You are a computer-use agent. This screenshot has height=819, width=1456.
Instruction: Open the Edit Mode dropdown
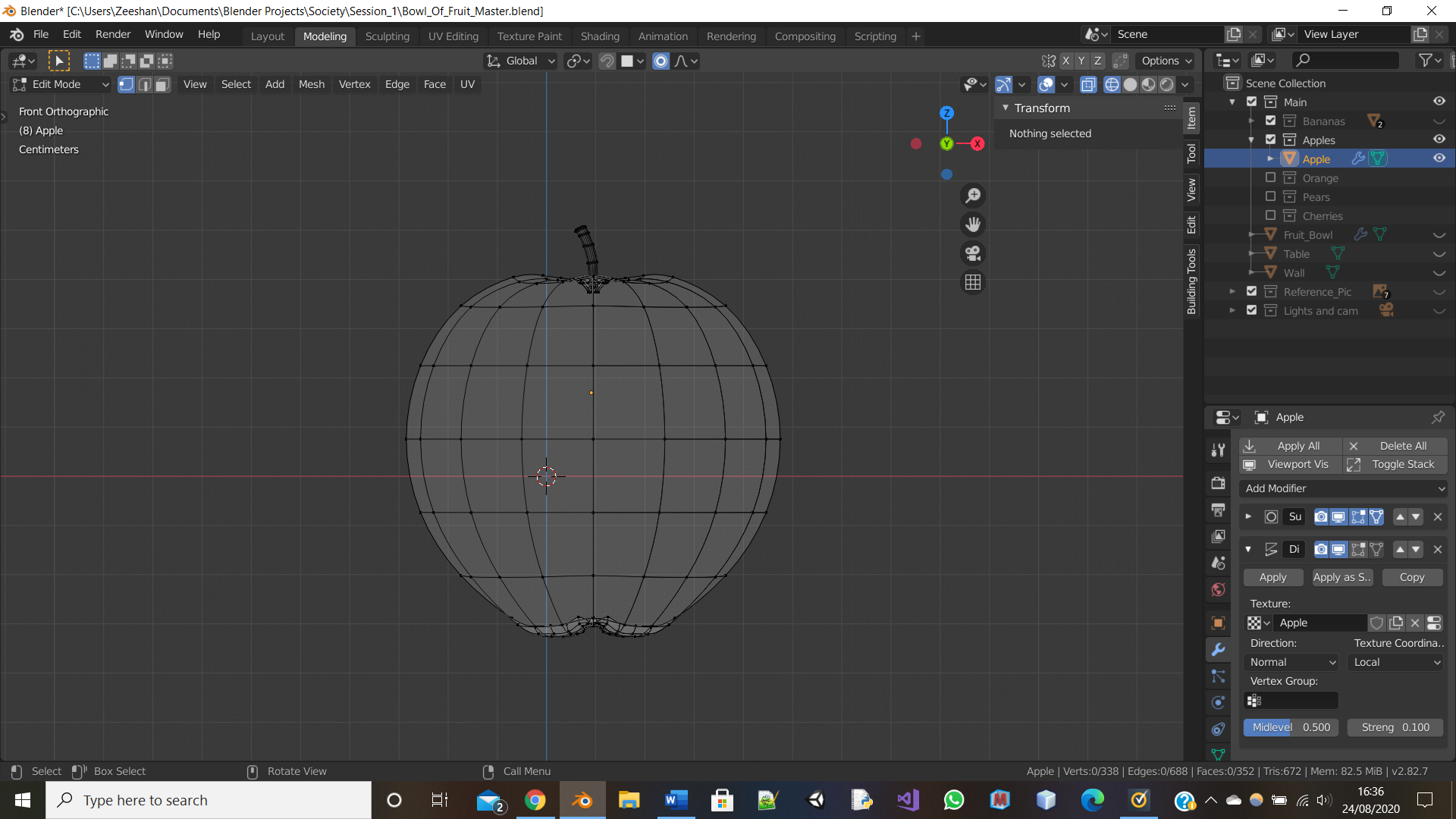pyautogui.click(x=61, y=84)
